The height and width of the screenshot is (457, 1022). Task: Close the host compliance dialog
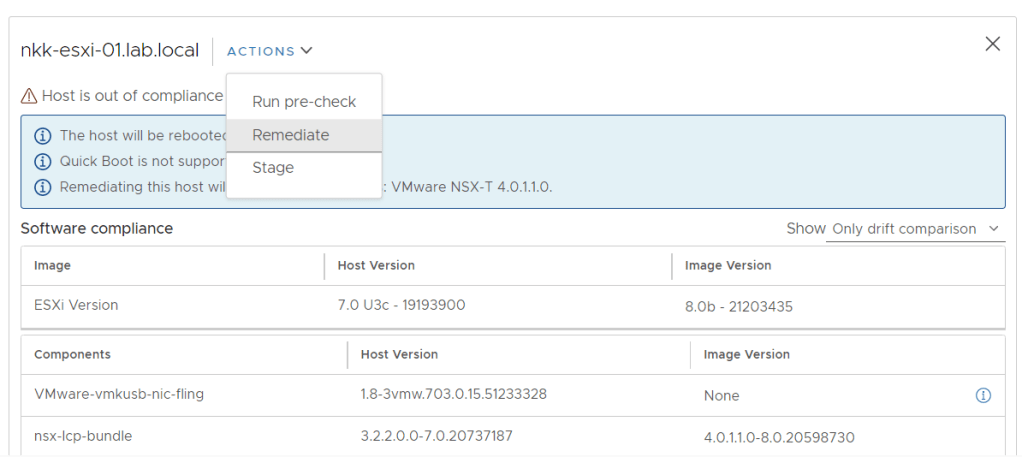(x=992, y=44)
